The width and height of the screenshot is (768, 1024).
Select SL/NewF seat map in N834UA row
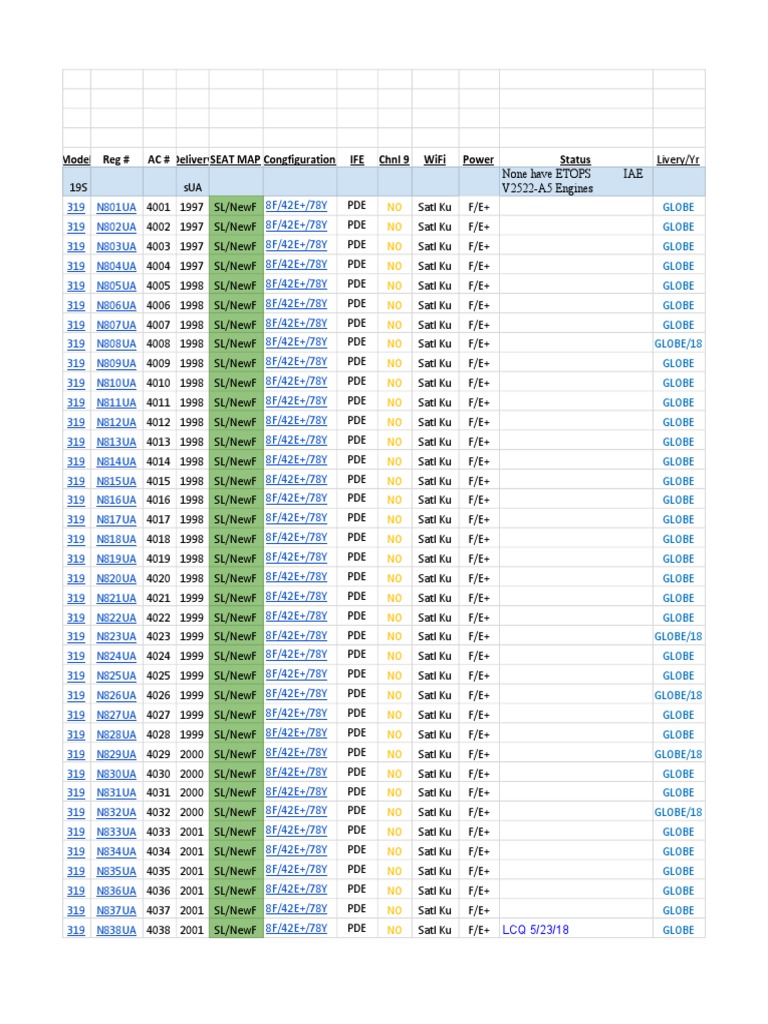[x=235, y=852]
